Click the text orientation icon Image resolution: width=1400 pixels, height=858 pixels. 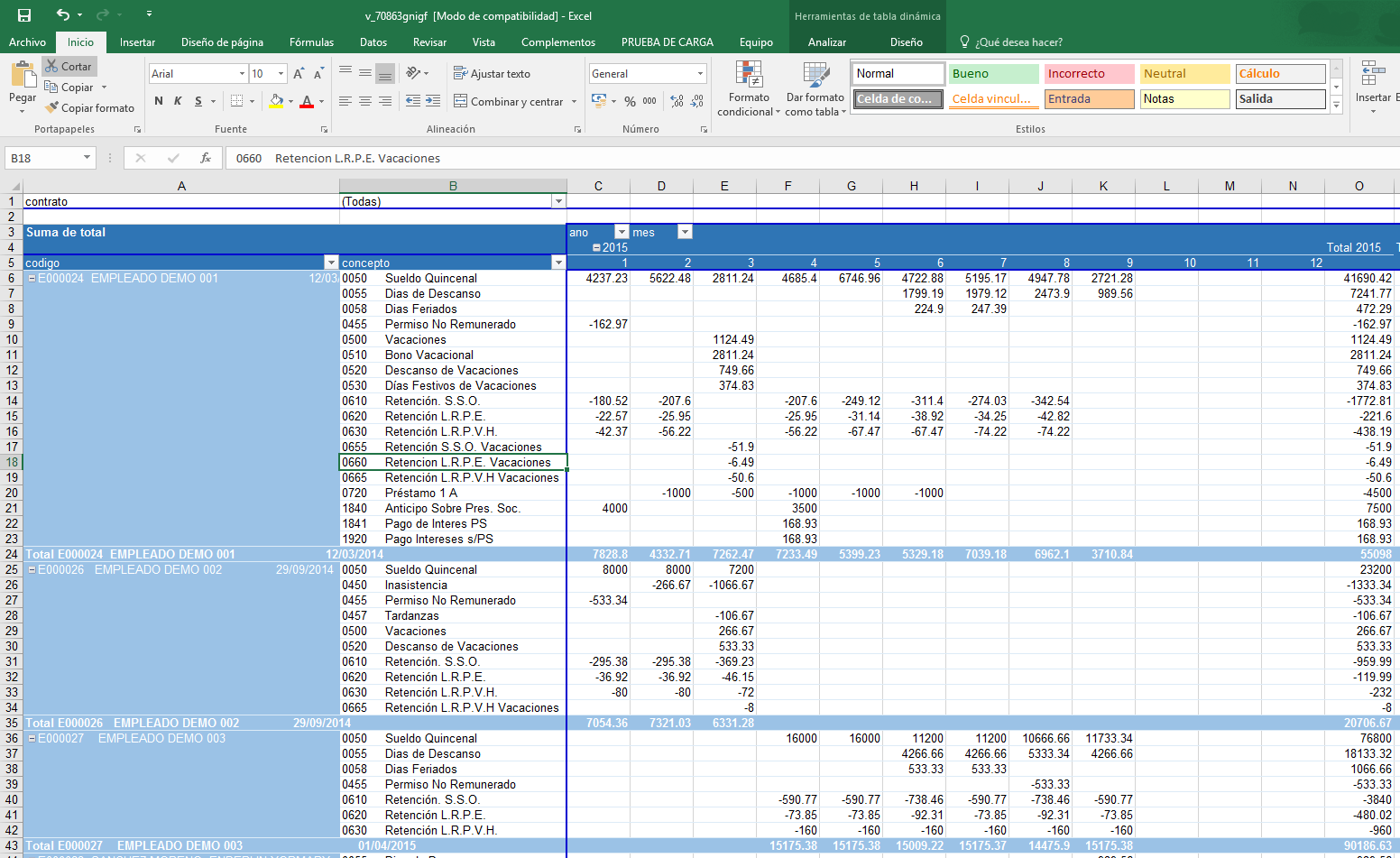(413, 73)
